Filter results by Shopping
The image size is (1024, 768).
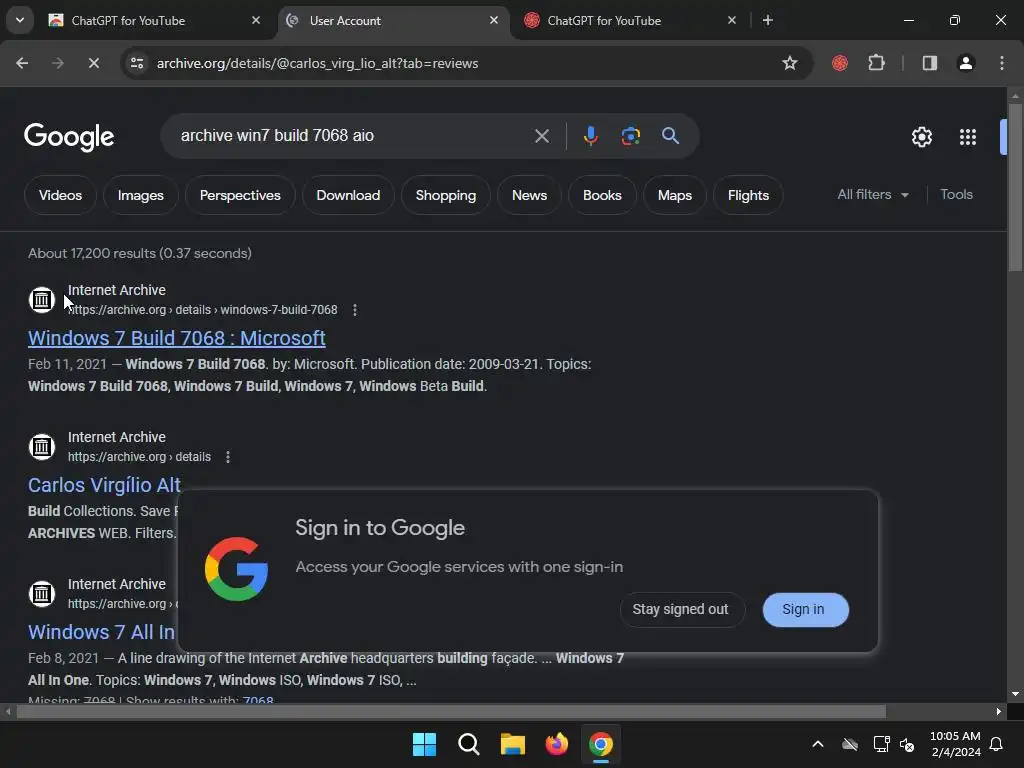[445, 195]
